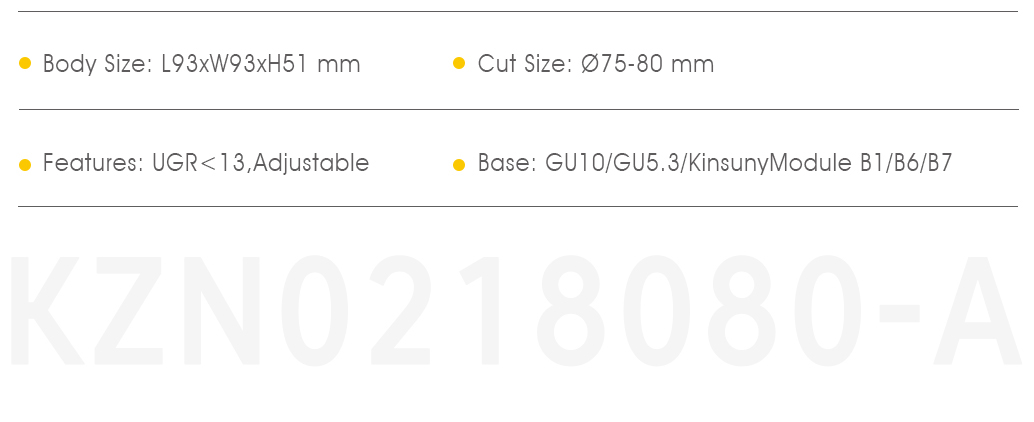Image resolution: width=1034 pixels, height=422 pixels.
Task: Click the large letter A ending the watermark
Action: (978, 311)
